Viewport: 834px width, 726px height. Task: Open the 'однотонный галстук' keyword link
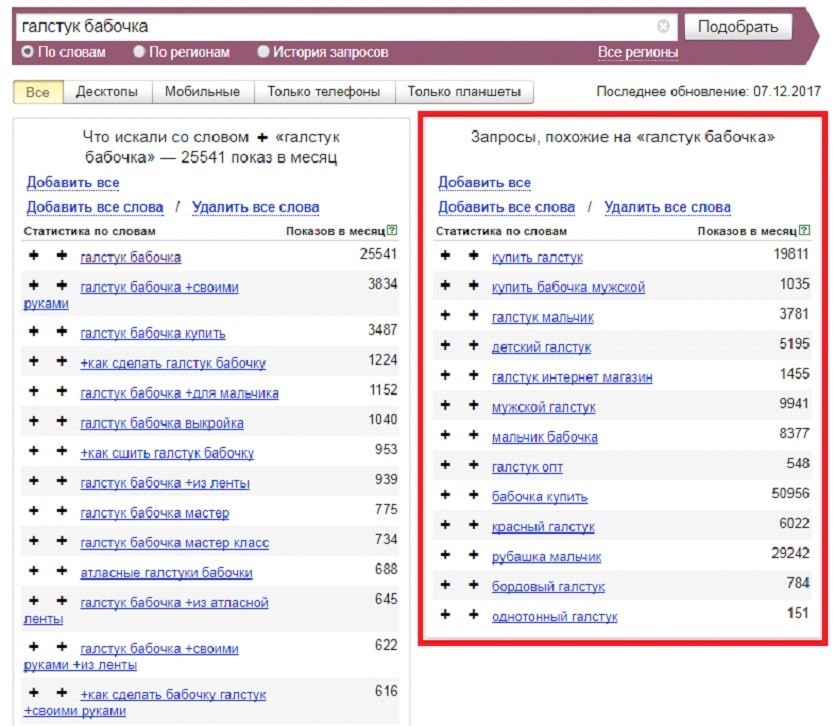(x=555, y=616)
